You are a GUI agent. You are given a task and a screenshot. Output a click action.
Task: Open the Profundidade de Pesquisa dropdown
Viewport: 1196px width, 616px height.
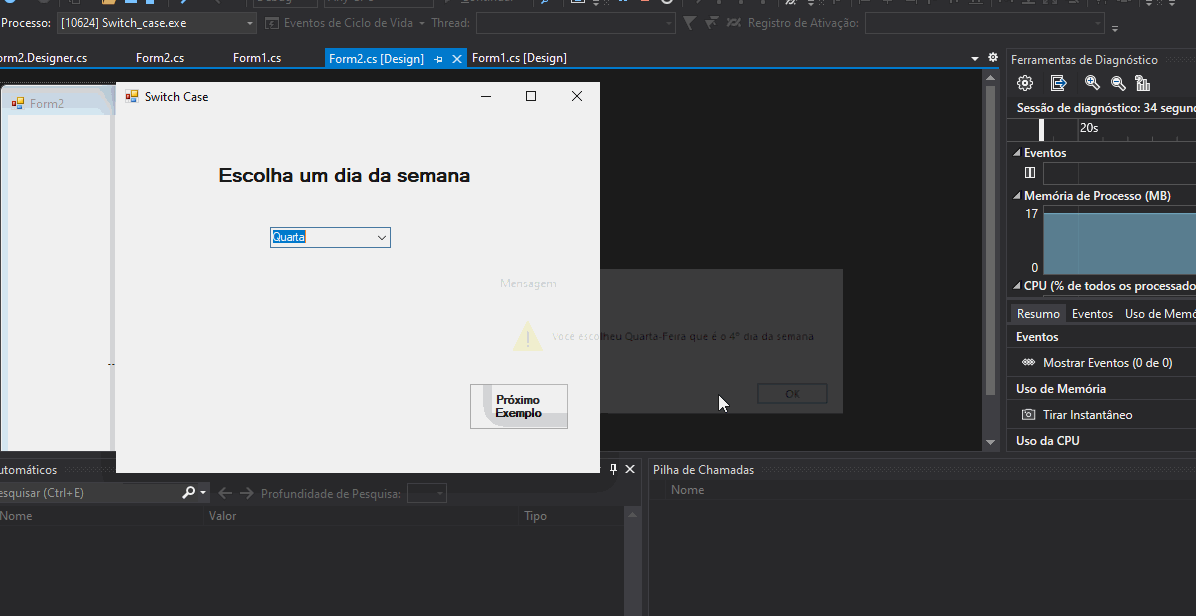pyautogui.click(x=440, y=494)
